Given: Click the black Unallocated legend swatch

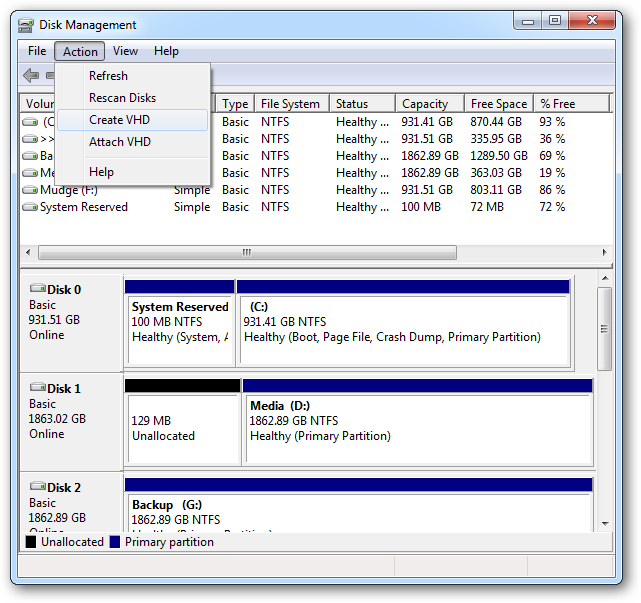Looking at the screenshot, I should (x=31, y=542).
